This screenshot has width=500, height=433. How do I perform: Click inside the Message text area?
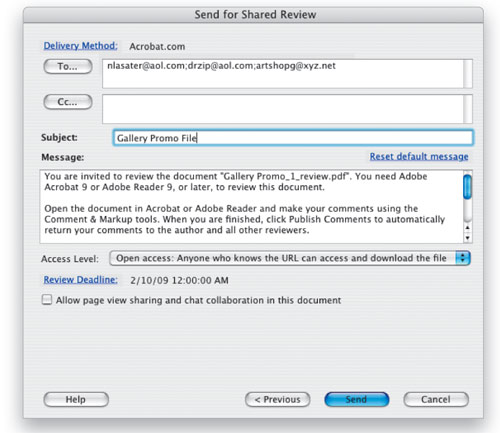(252, 207)
